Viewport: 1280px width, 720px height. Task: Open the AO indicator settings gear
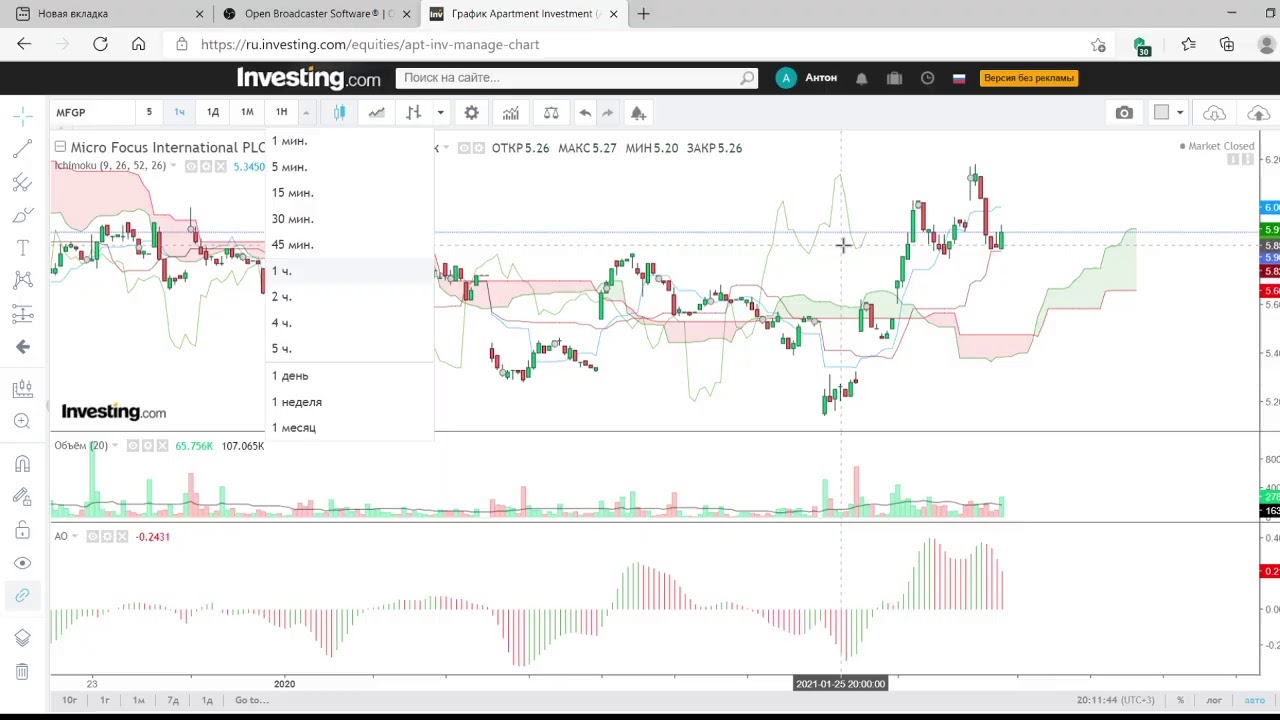click(107, 537)
